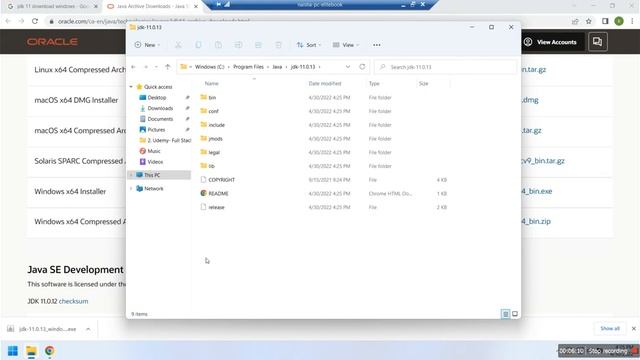The image size is (640, 360).
Task: Click the Share icon in Explorer toolbar
Action: 258,45
